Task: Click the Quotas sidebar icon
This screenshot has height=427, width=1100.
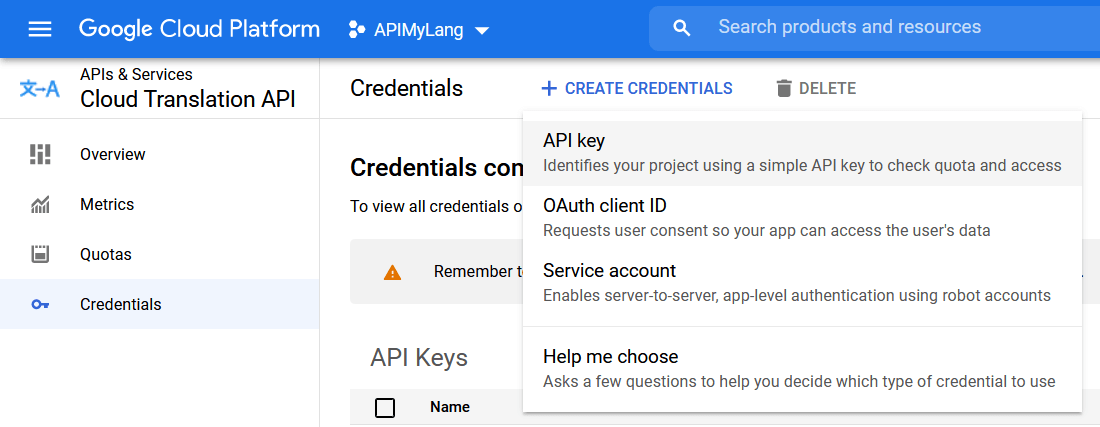Action: pyautogui.click(x=41, y=254)
